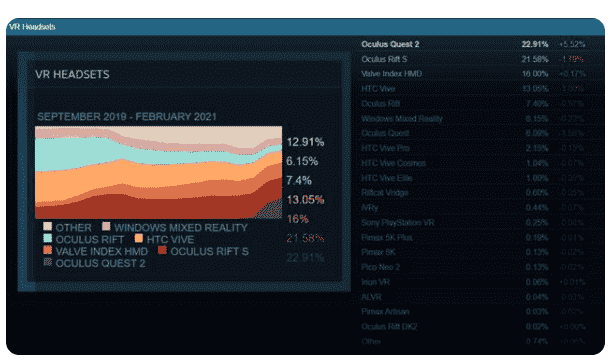This screenshot has height=363, width=612.
Task: Select the Oculus Rift DK2 list row name
Action: [x=389, y=326]
